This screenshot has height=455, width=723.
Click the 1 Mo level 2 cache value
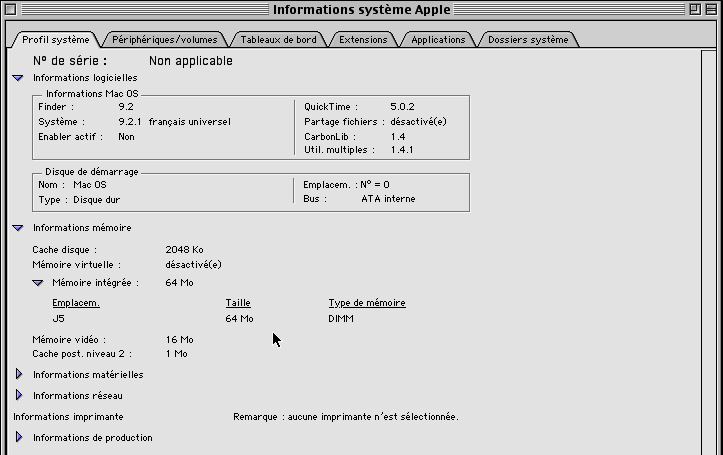coord(177,354)
